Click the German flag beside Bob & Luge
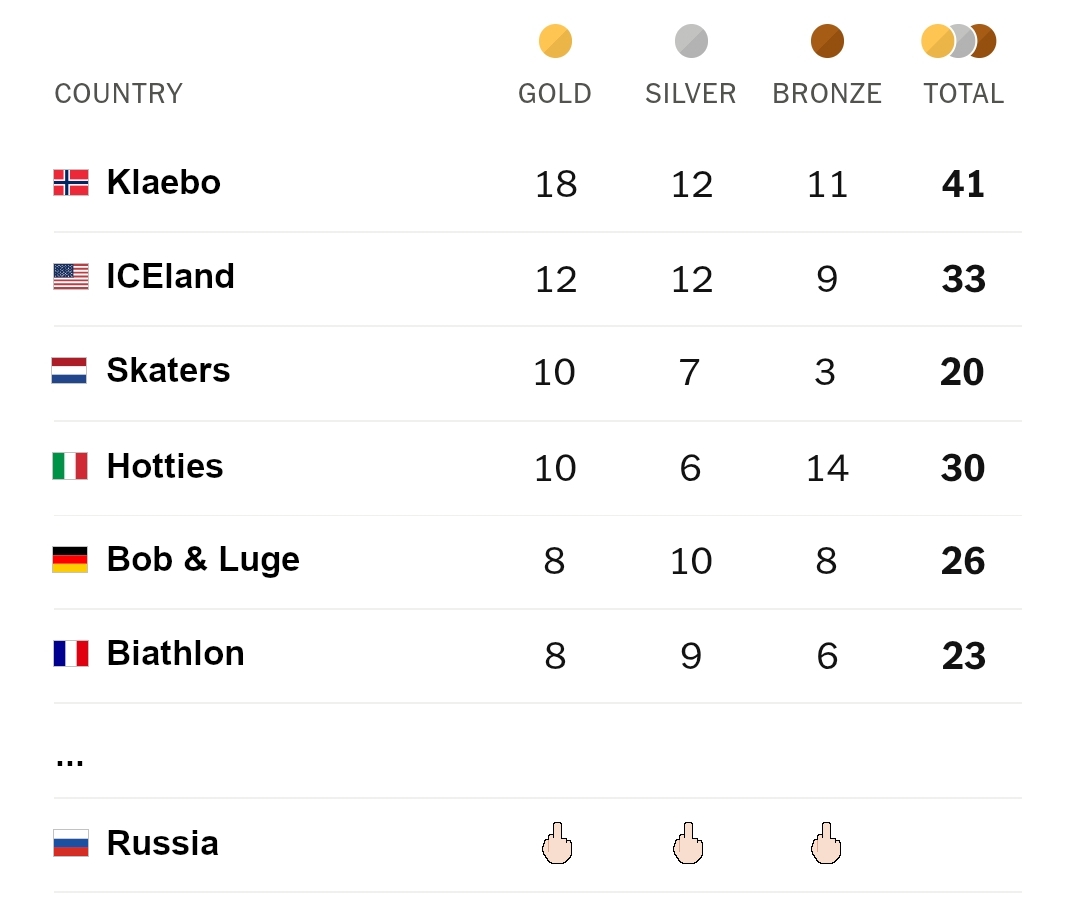The image size is (1078, 906). [70, 559]
